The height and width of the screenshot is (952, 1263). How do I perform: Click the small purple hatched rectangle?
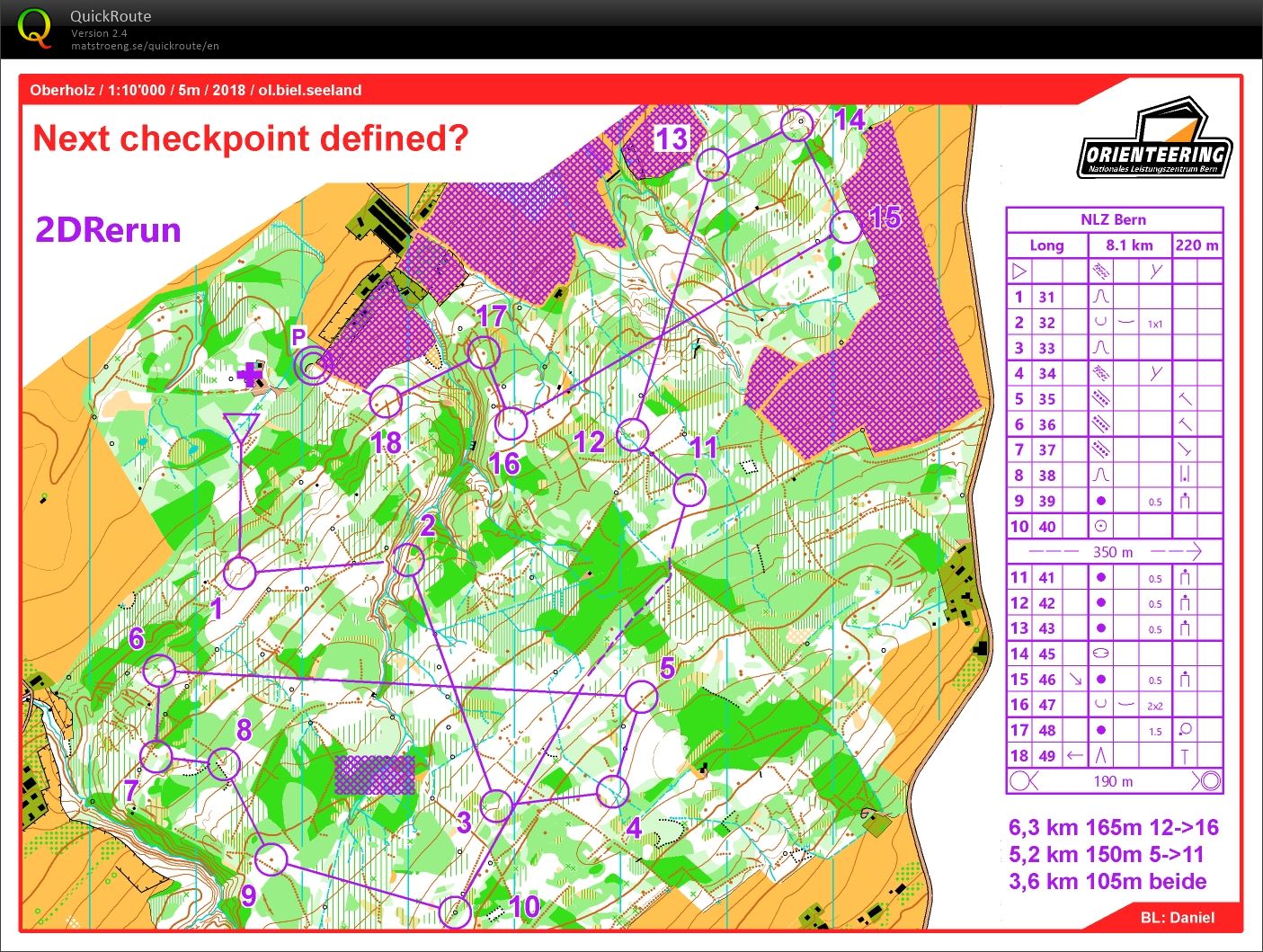pyautogui.click(x=375, y=774)
